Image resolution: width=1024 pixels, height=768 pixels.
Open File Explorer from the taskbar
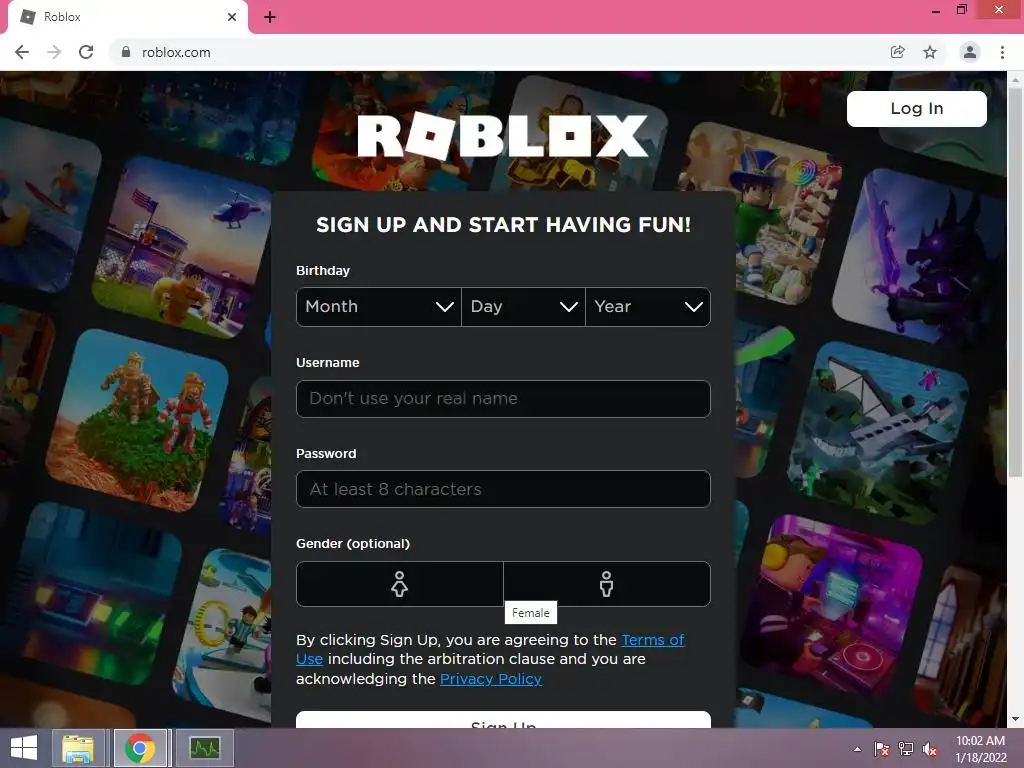coord(78,748)
